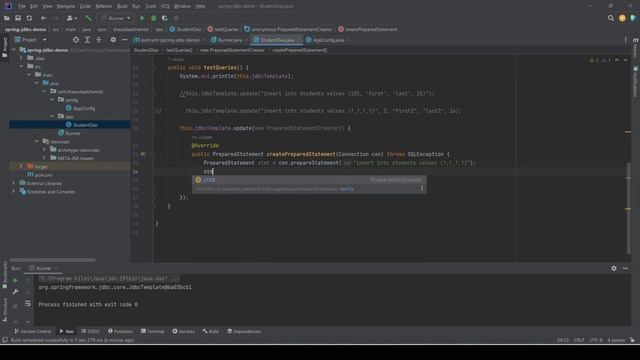Open Project panel gear options
Image resolution: width=640 pixels, height=360 pixels.
113,40
